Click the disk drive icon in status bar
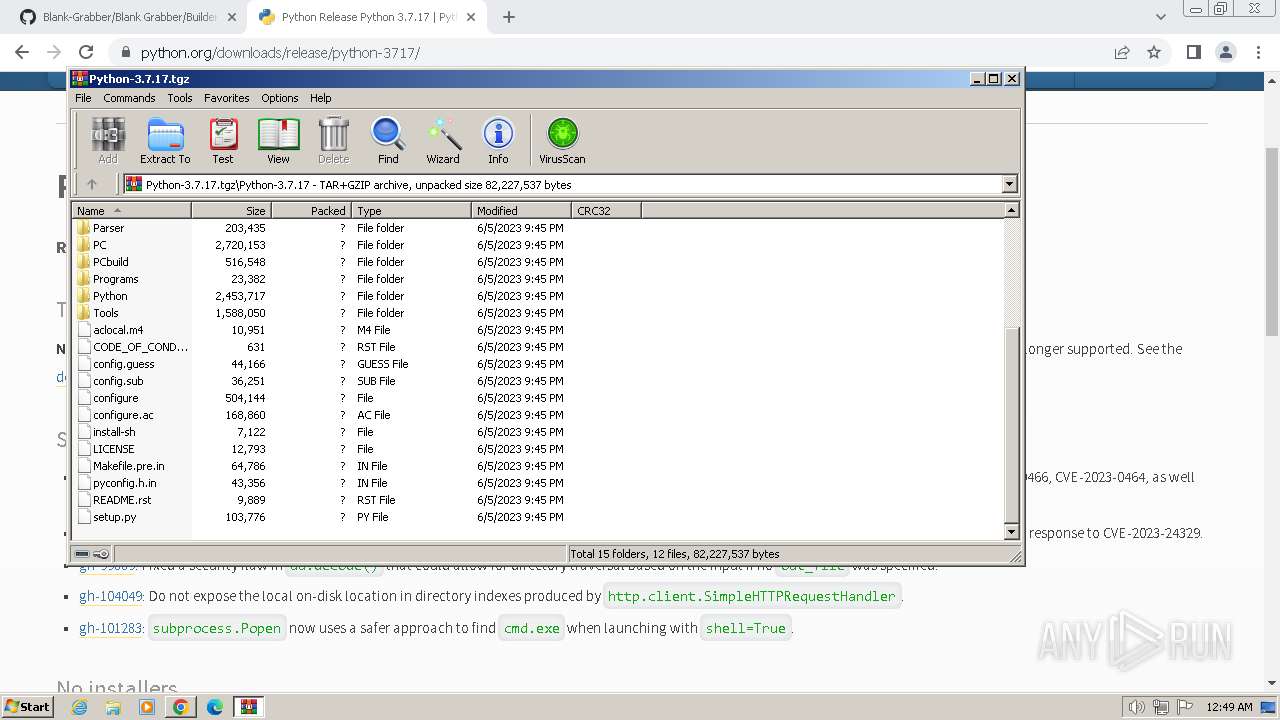The height and width of the screenshot is (720, 1280). (x=82, y=554)
